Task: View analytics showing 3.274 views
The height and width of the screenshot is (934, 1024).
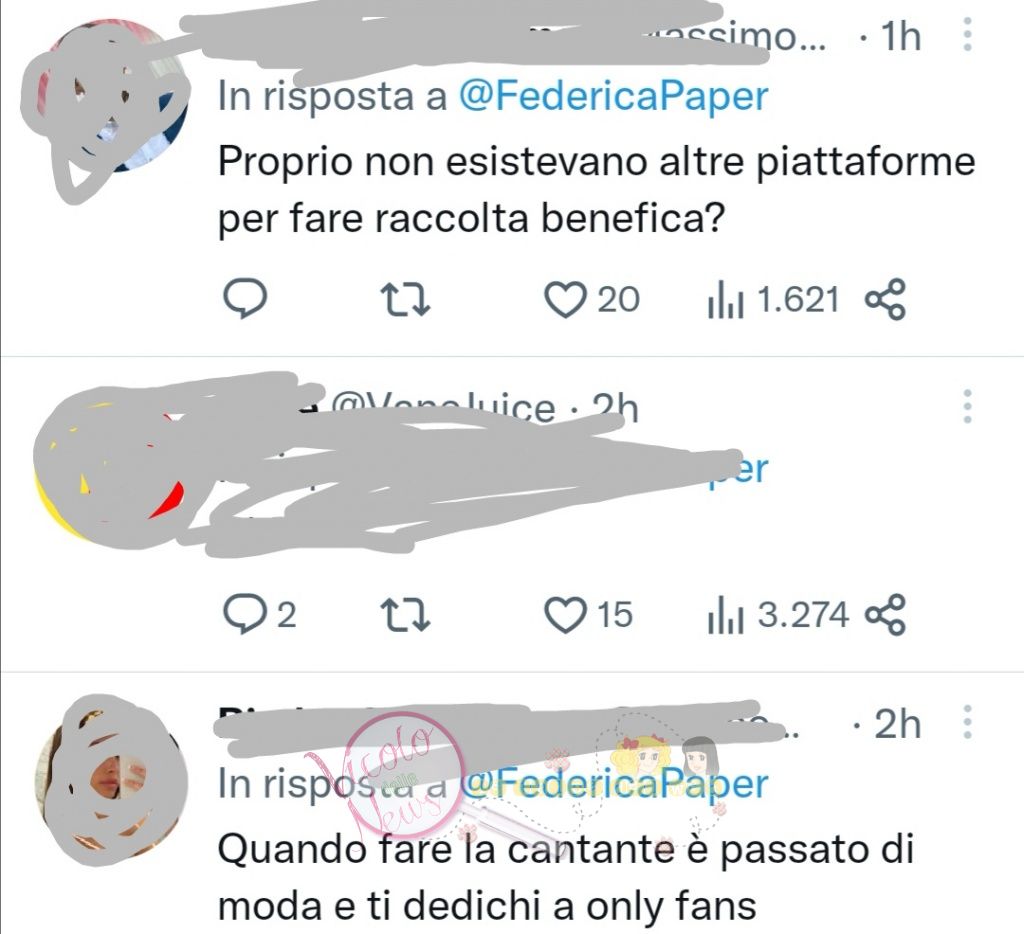Action: [778, 615]
